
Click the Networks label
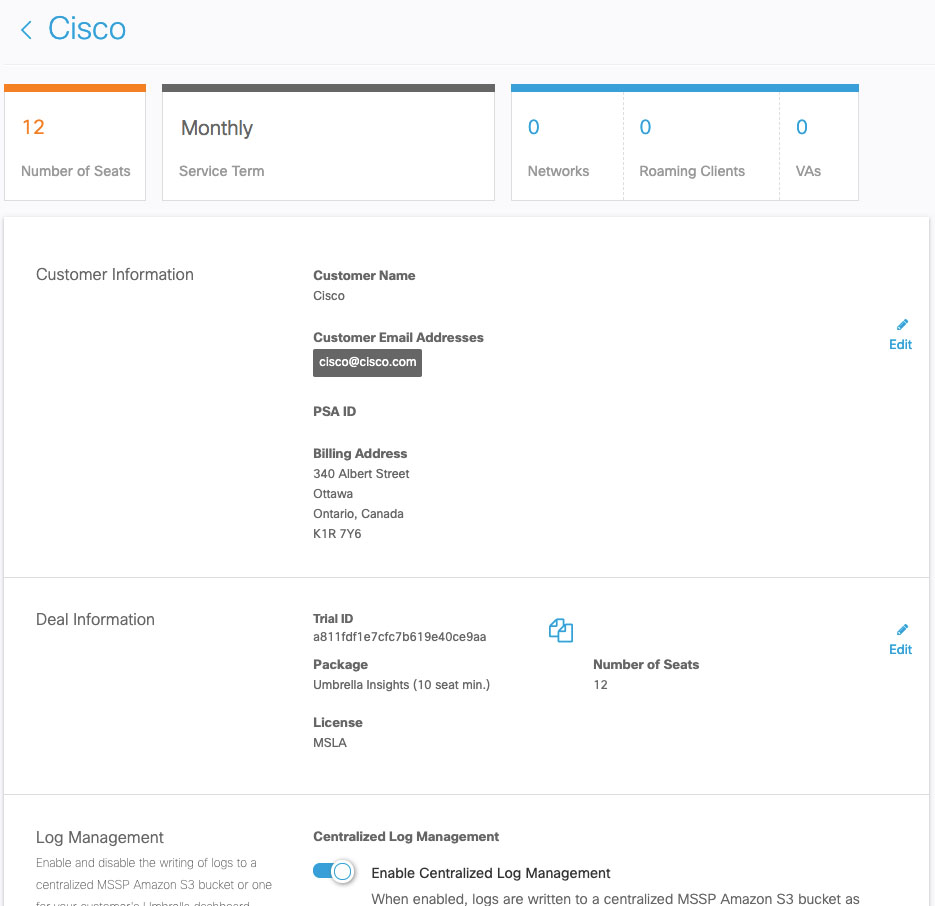point(558,171)
